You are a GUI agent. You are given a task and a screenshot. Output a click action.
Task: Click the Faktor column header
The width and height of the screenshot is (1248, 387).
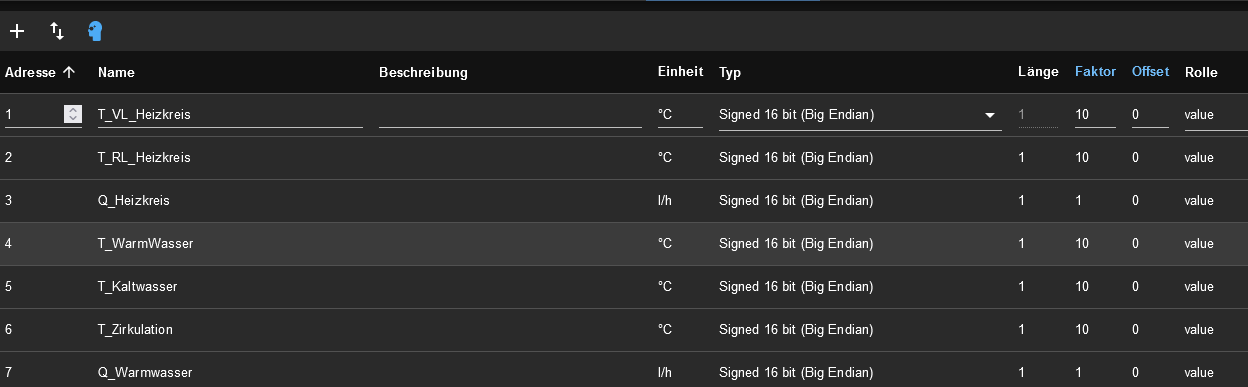(x=1095, y=72)
